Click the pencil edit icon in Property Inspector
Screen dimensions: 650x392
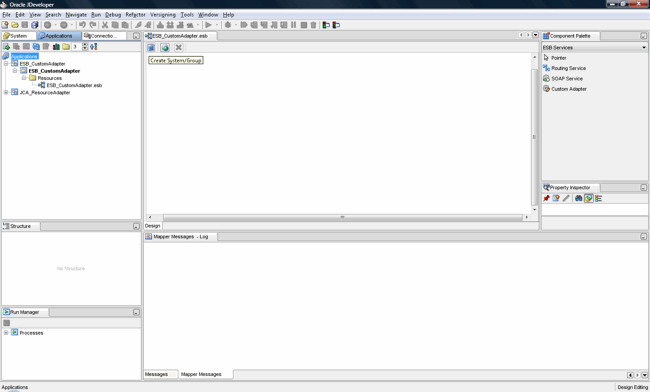click(566, 198)
